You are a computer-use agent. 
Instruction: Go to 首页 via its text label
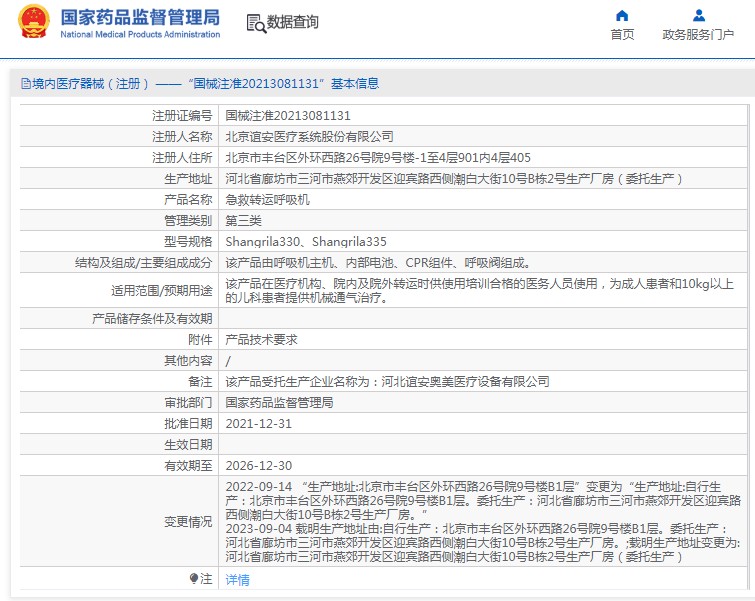(622, 35)
